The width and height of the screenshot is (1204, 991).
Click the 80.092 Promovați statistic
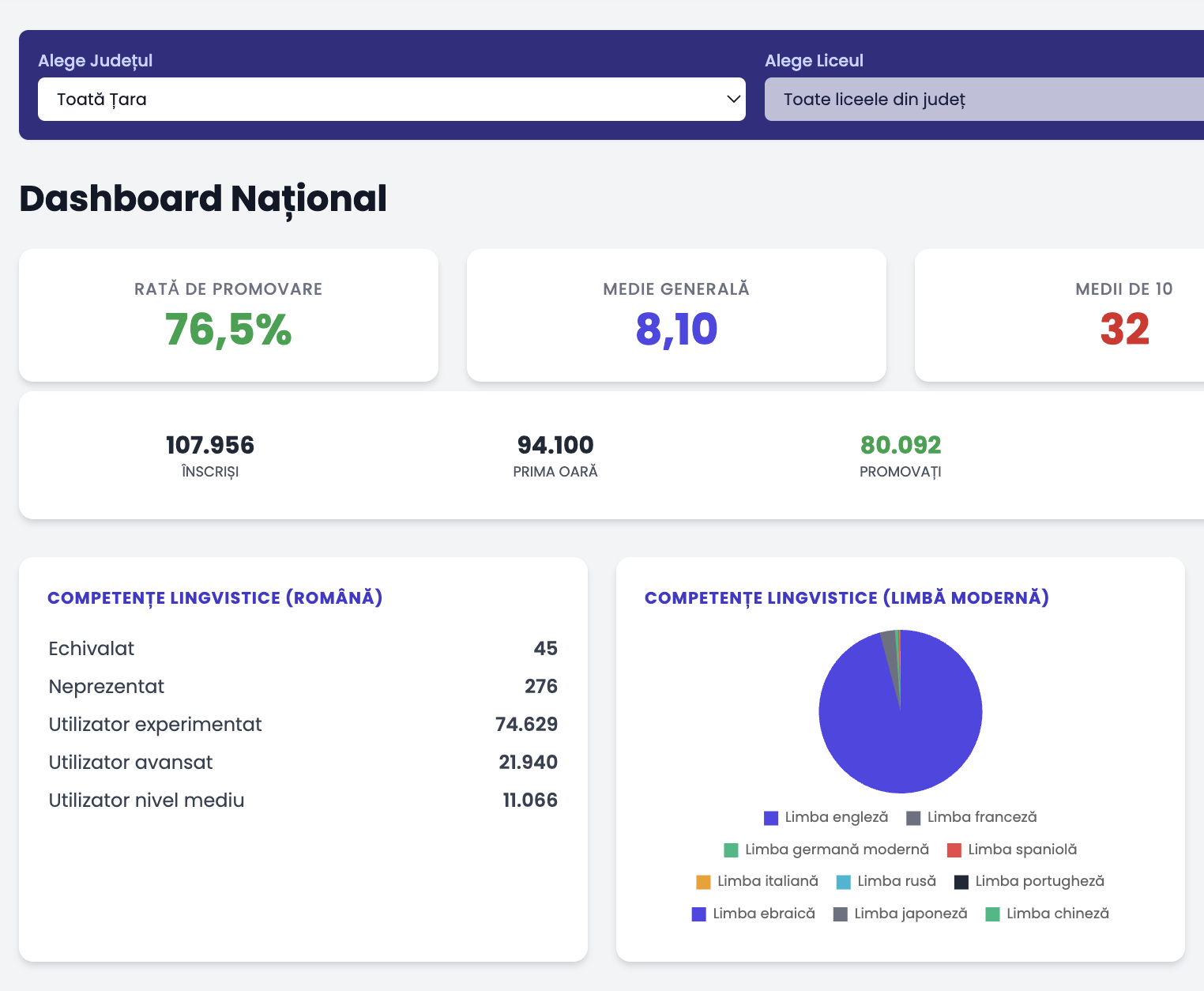(900, 456)
